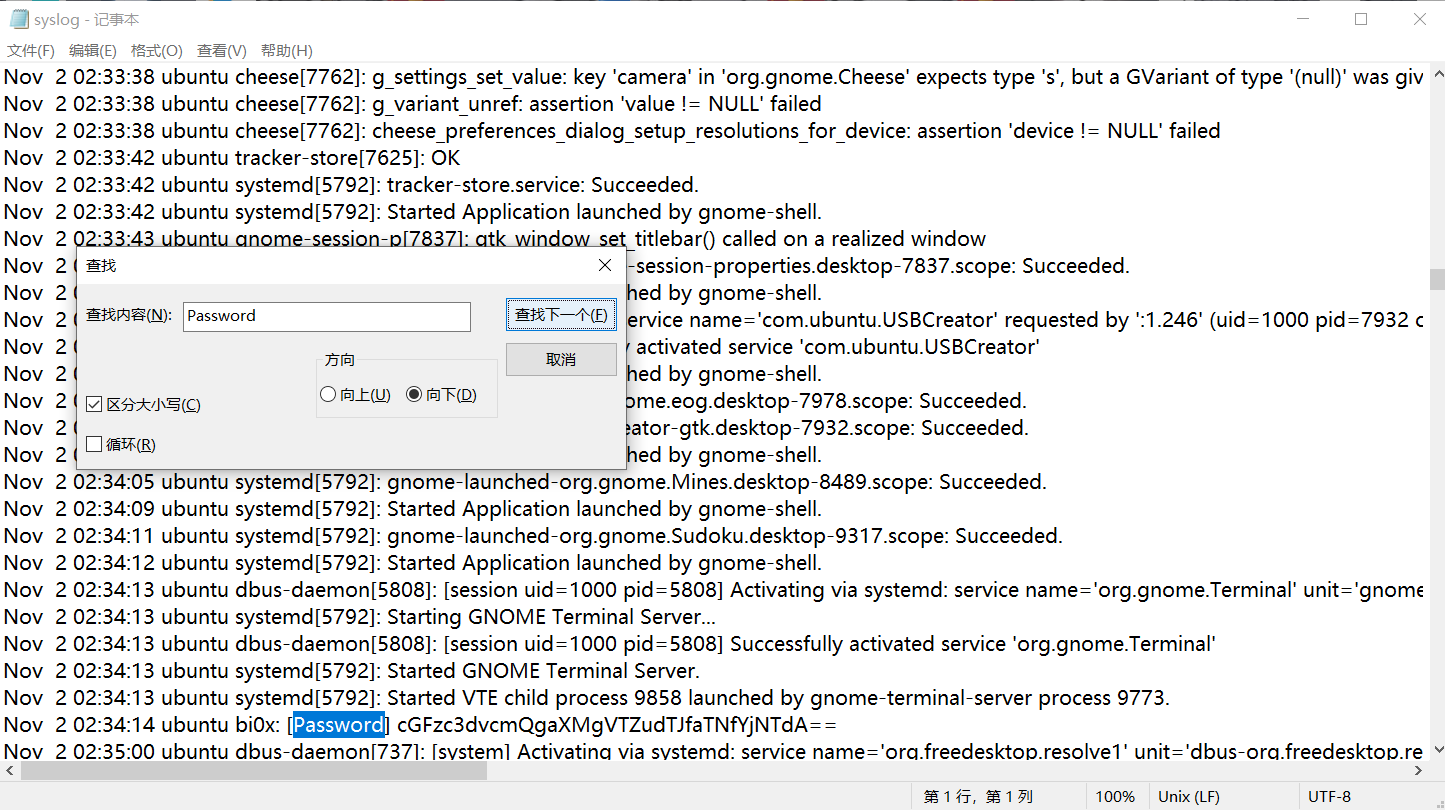Click the horizontal scrollbar thumb
Image resolution: width=1445 pixels, height=810 pixels.
click(x=254, y=771)
